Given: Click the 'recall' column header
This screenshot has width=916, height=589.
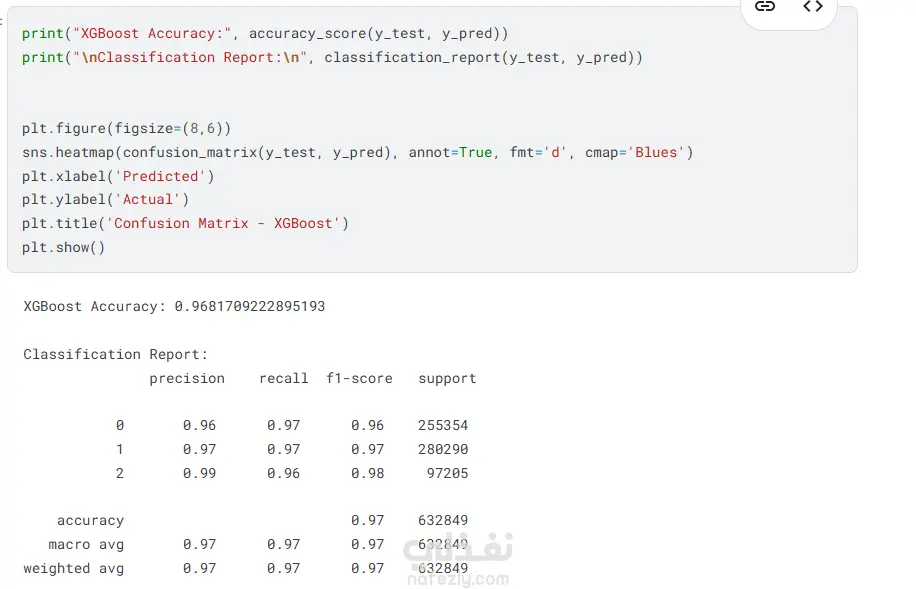Looking at the screenshot, I should click(x=283, y=379).
